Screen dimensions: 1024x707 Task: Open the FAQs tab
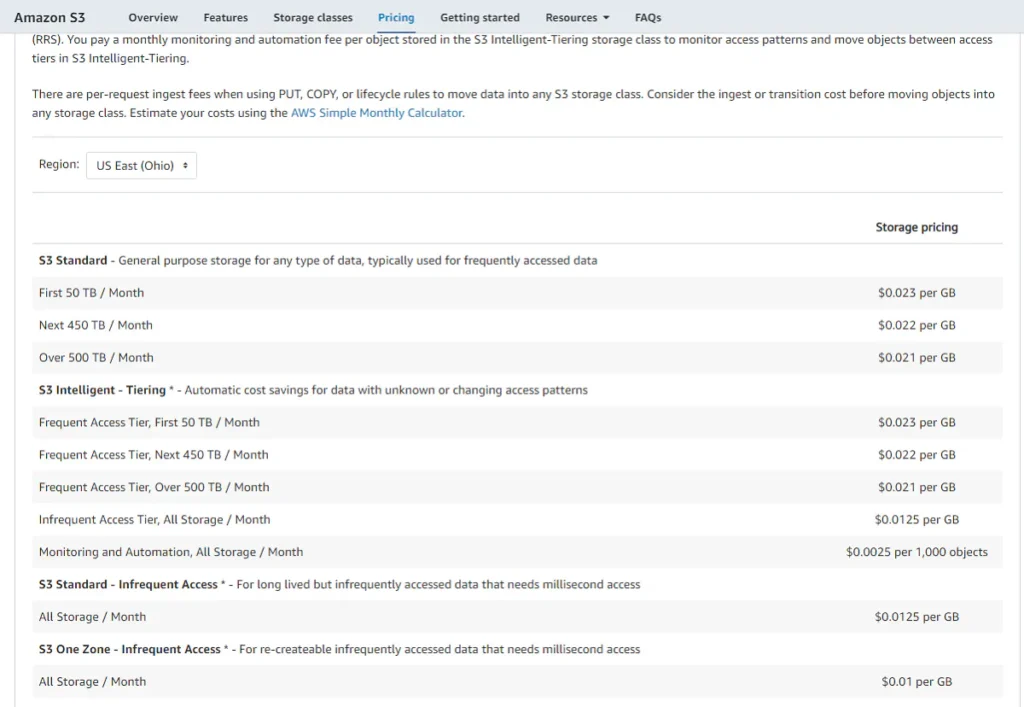pyautogui.click(x=648, y=18)
